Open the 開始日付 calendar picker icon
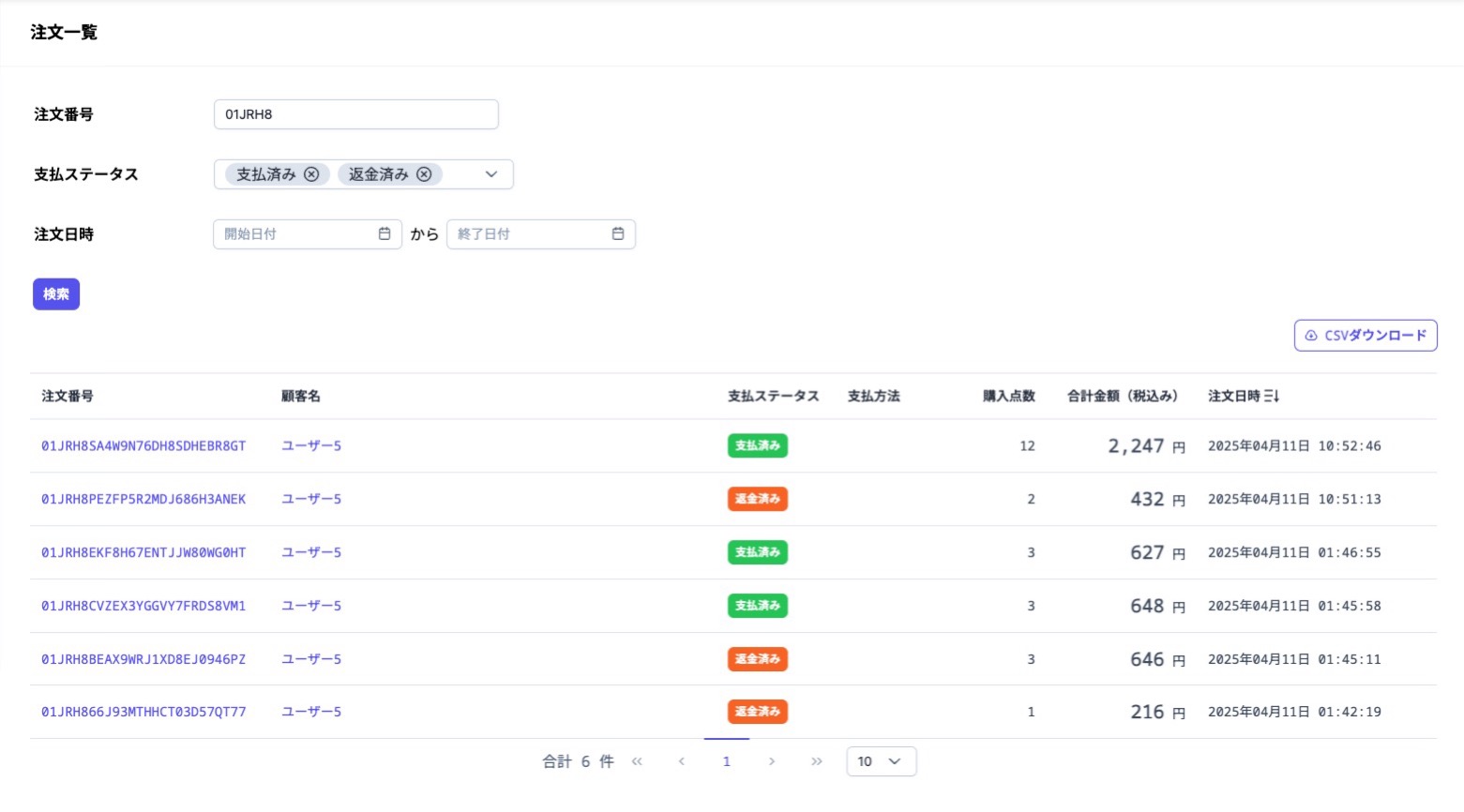1464x812 pixels. click(x=385, y=233)
